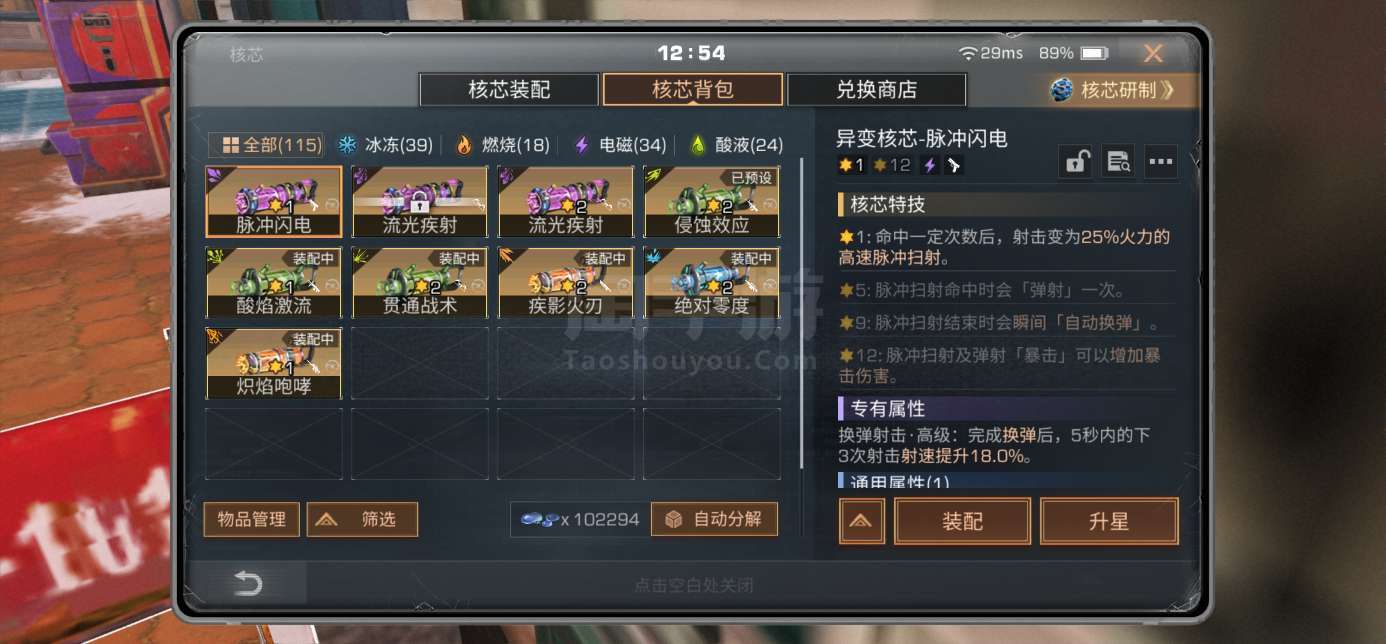
Task: Open the three-dots more options menu
Action: [x=1160, y=162]
